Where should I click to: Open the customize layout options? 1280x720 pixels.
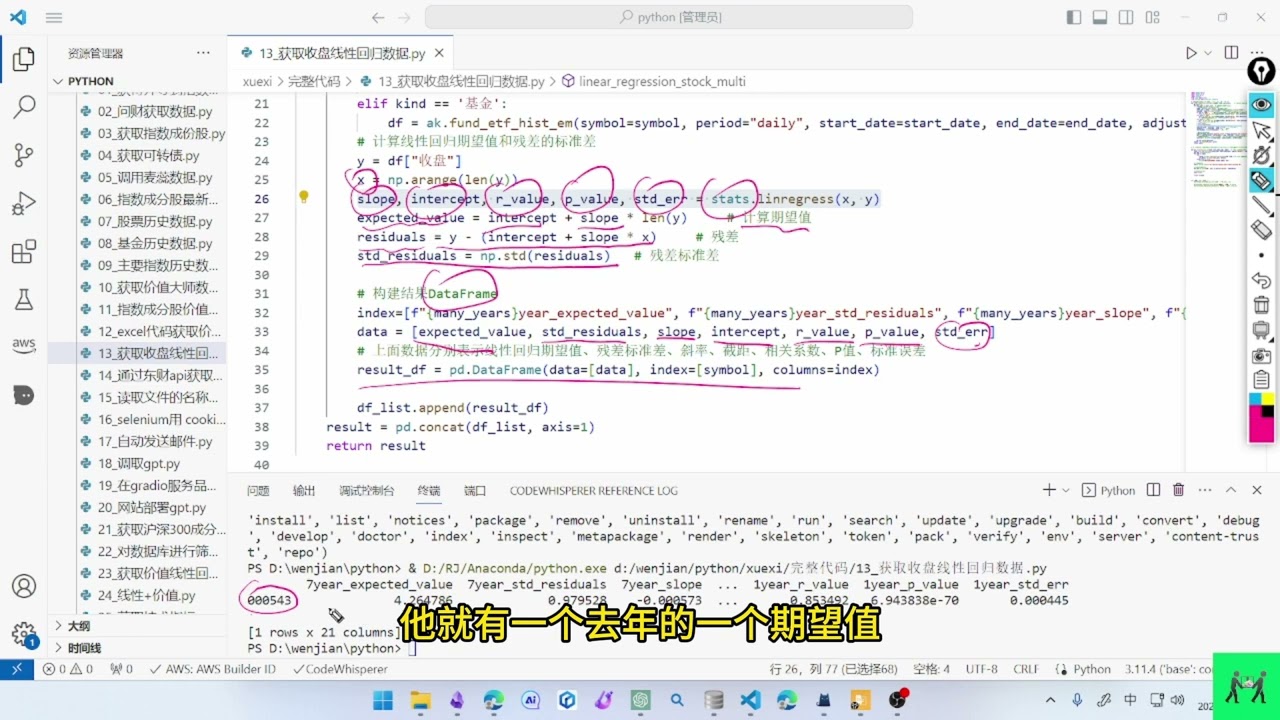click(x=1152, y=17)
